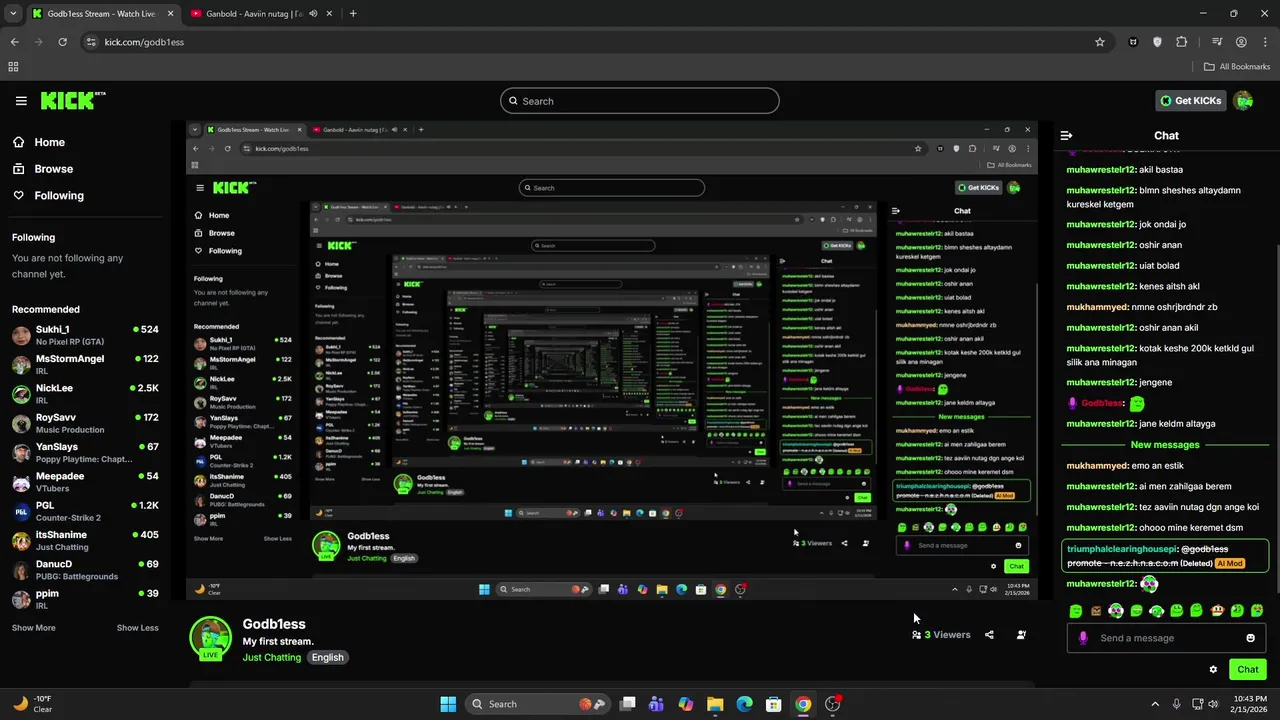Open the hamburger menu beside Kick logo
1280x720 pixels.
click(x=21, y=100)
